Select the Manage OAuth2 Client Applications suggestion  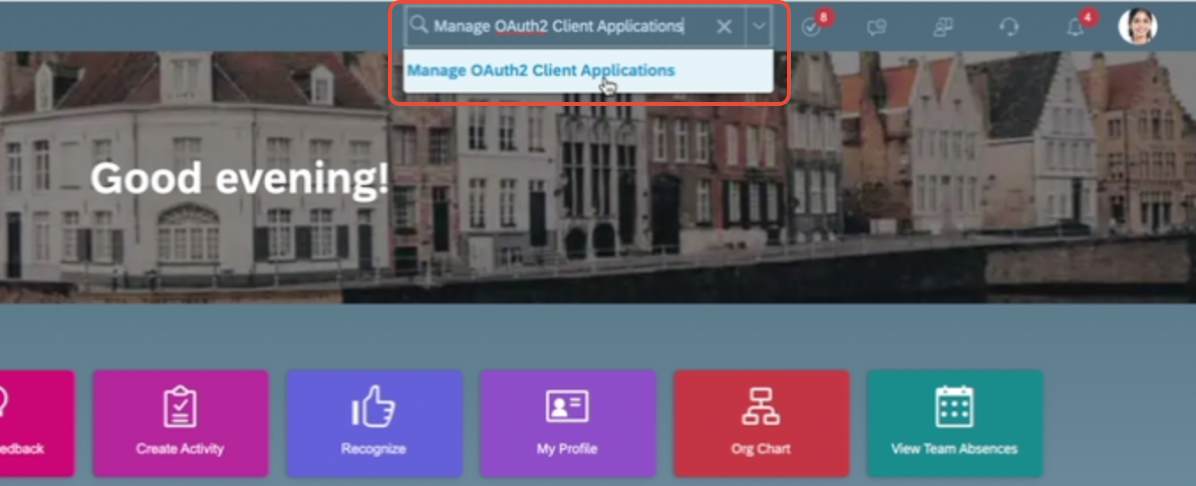point(588,71)
